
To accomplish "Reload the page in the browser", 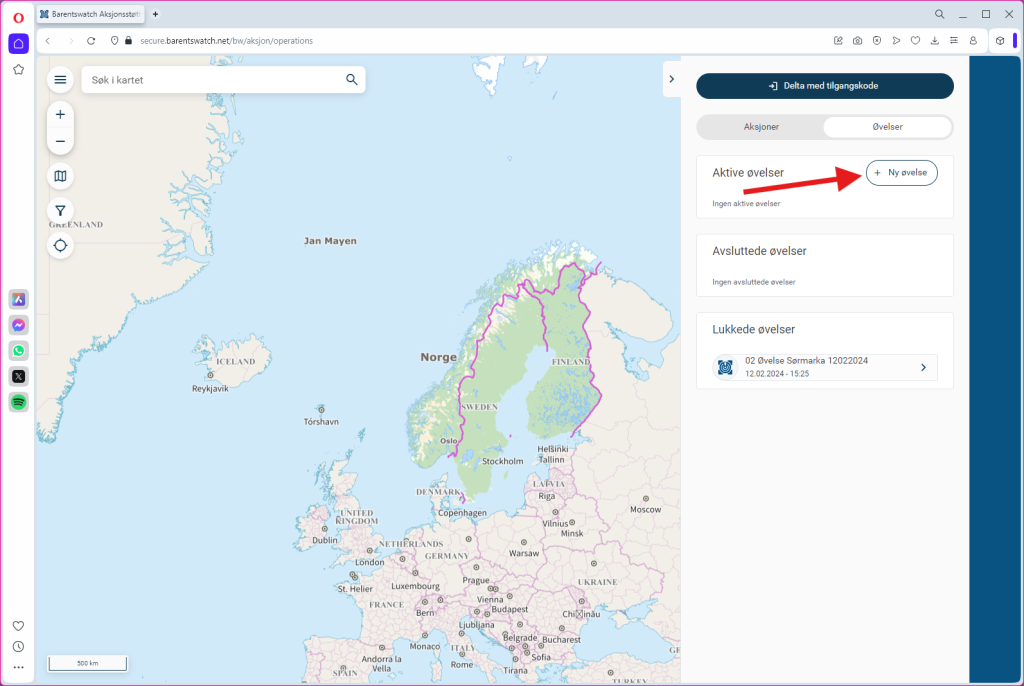I will 91,41.
